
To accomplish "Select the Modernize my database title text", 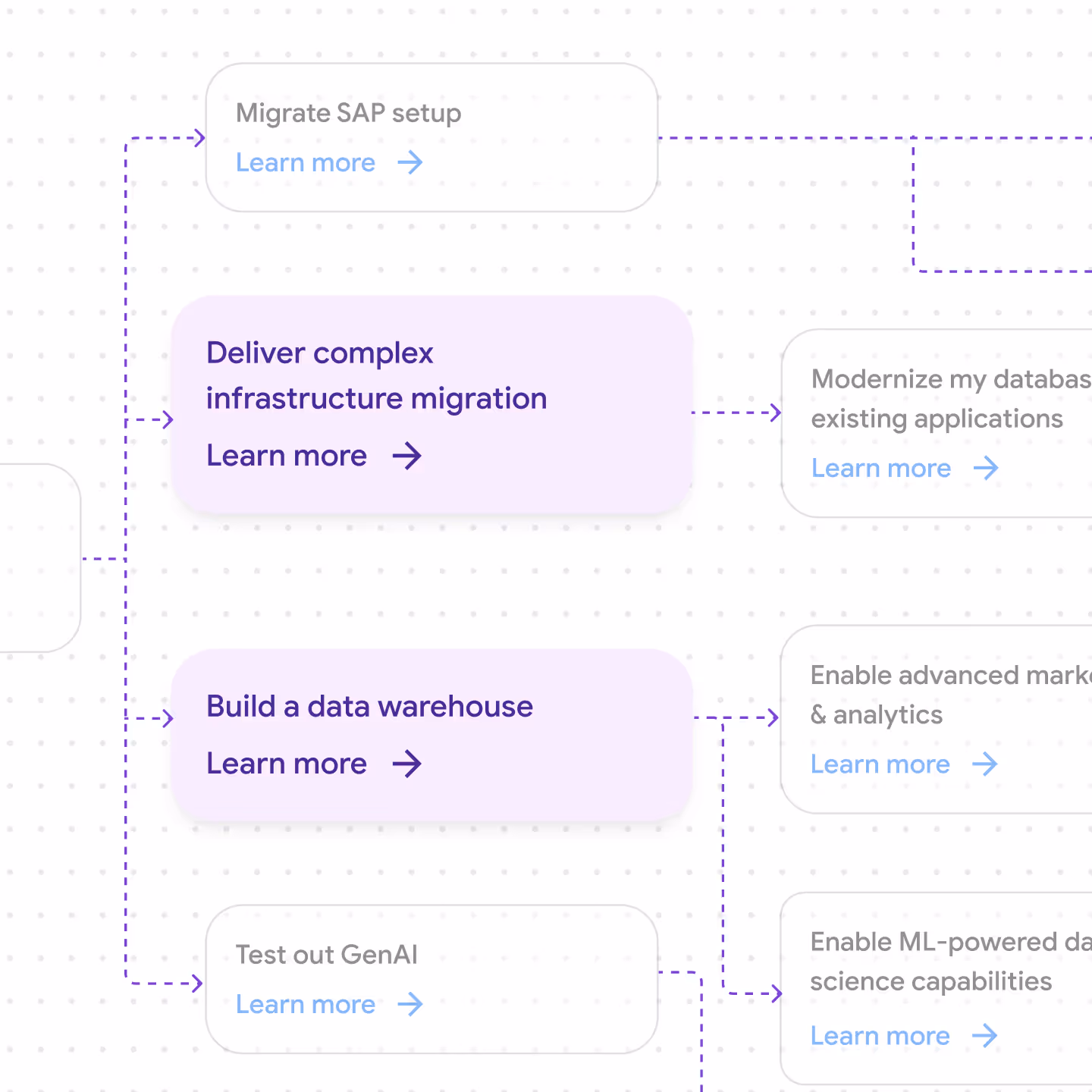I will click(952, 399).
